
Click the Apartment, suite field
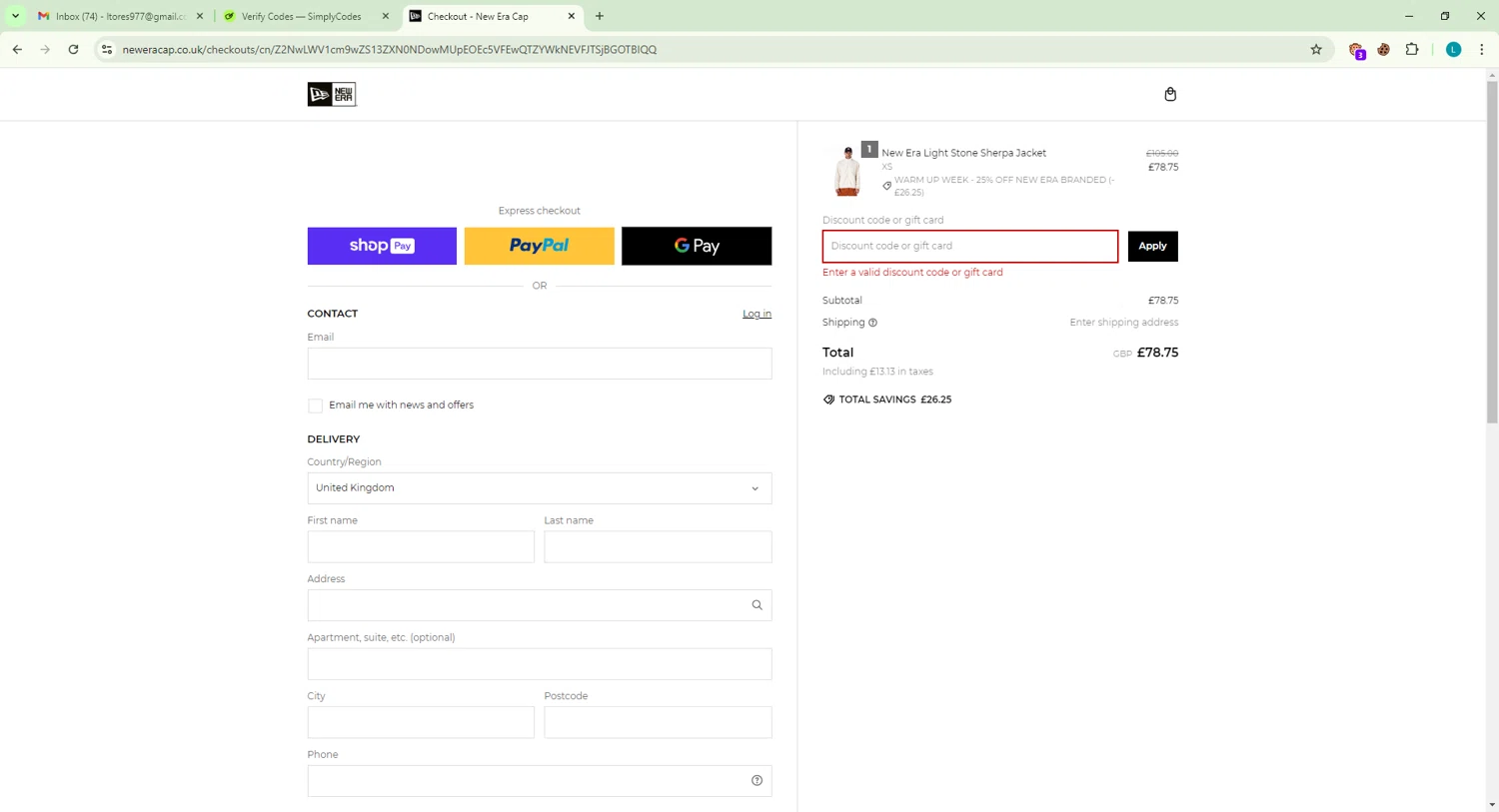click(540, 664)
